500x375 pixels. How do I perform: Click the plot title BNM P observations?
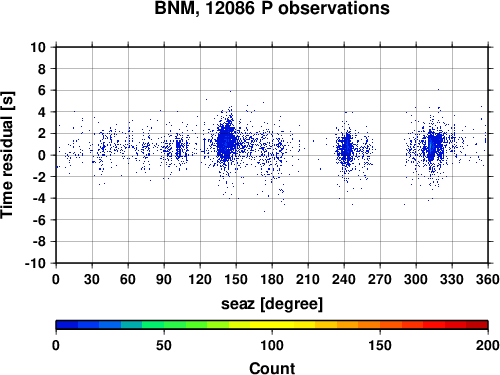click(x=272, y=8)
